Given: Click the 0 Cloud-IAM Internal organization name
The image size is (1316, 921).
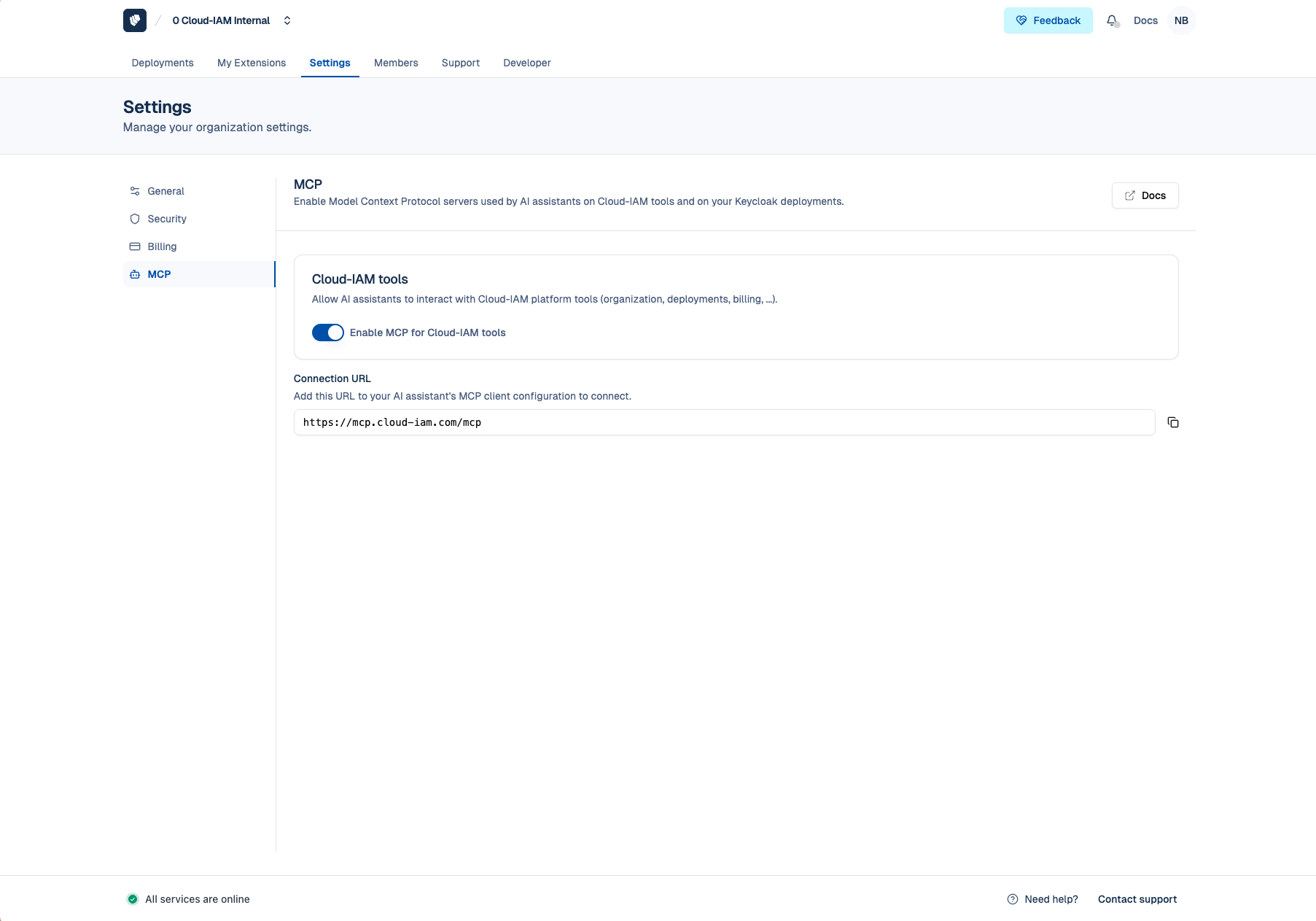Looking at the screenshot, I should click(x=221, y=20).
